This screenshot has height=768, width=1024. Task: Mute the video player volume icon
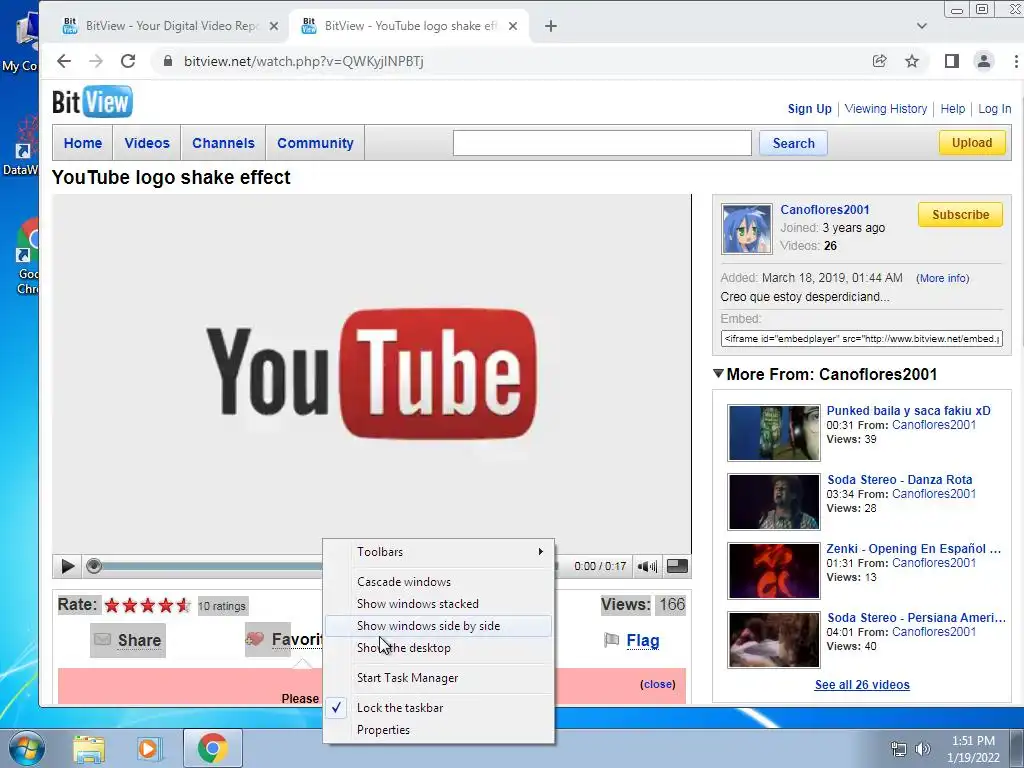pyautogui.click(x=647, y=566)
